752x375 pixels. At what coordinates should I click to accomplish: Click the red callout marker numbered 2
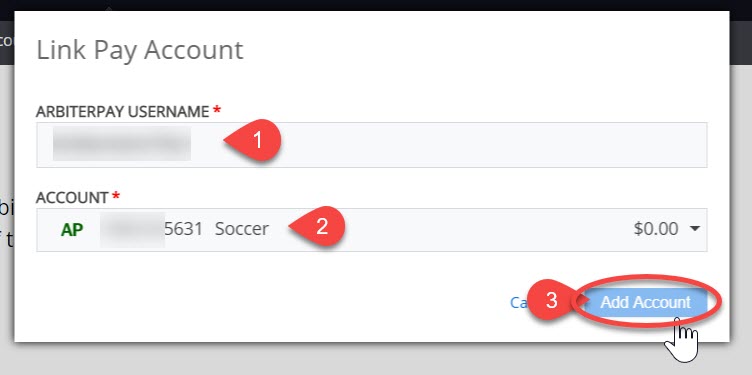[x=317, y=226]
